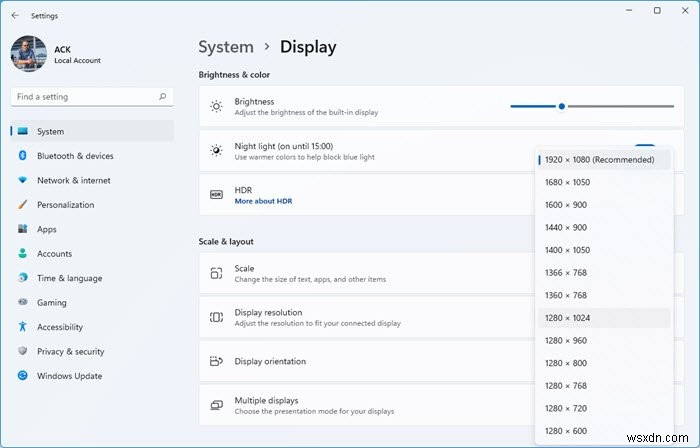Pick 1366 × 768 resolution
The height and width of the screenshot is (448, 700).
coord(604,273)
